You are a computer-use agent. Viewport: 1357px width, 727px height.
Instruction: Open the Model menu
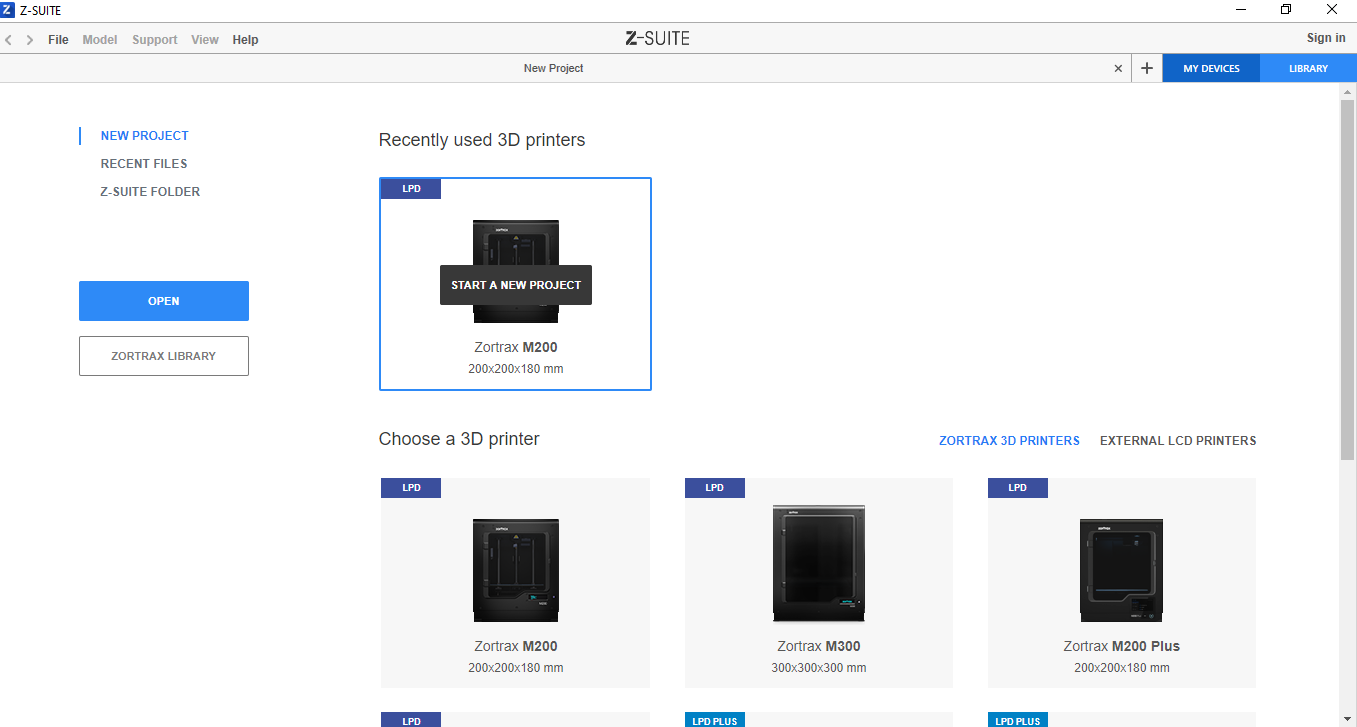coord(100,40)
